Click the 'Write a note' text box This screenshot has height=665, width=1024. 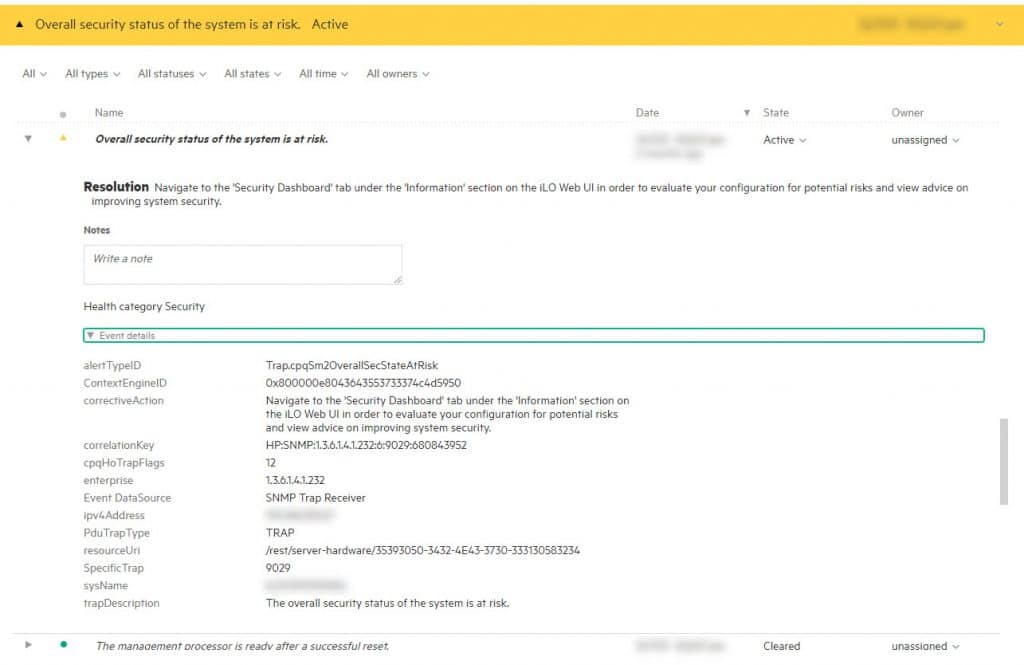[243, 265]
